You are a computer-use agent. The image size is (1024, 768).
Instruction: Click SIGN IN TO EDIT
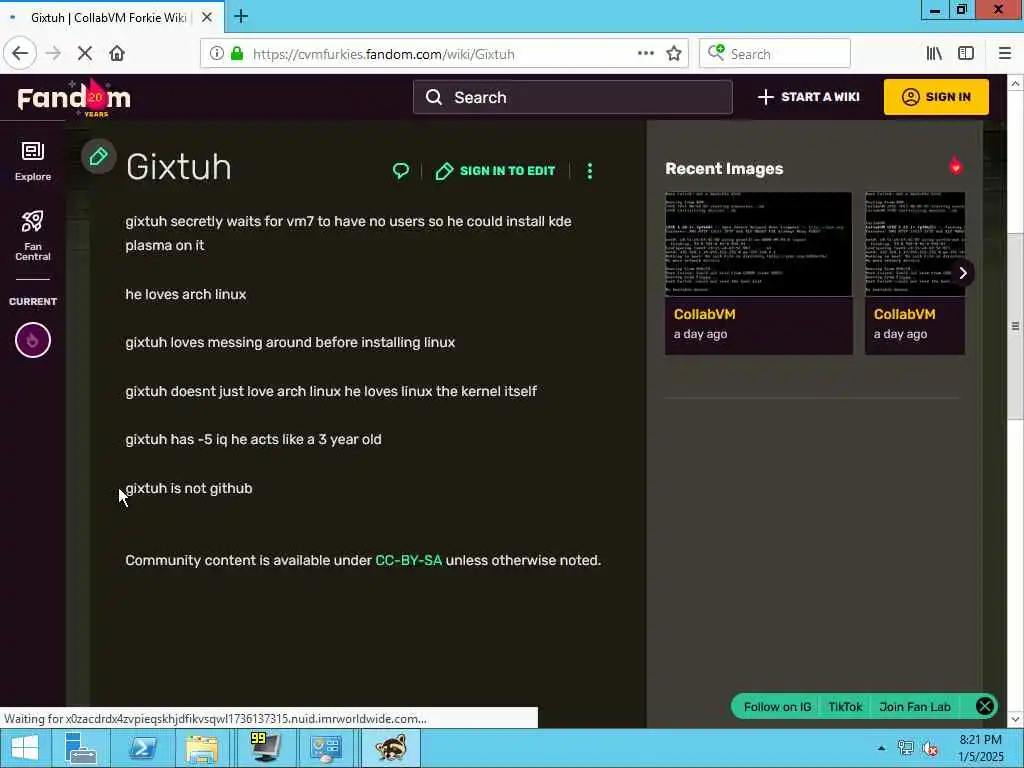pyautogui.click(x=495, y=171)
